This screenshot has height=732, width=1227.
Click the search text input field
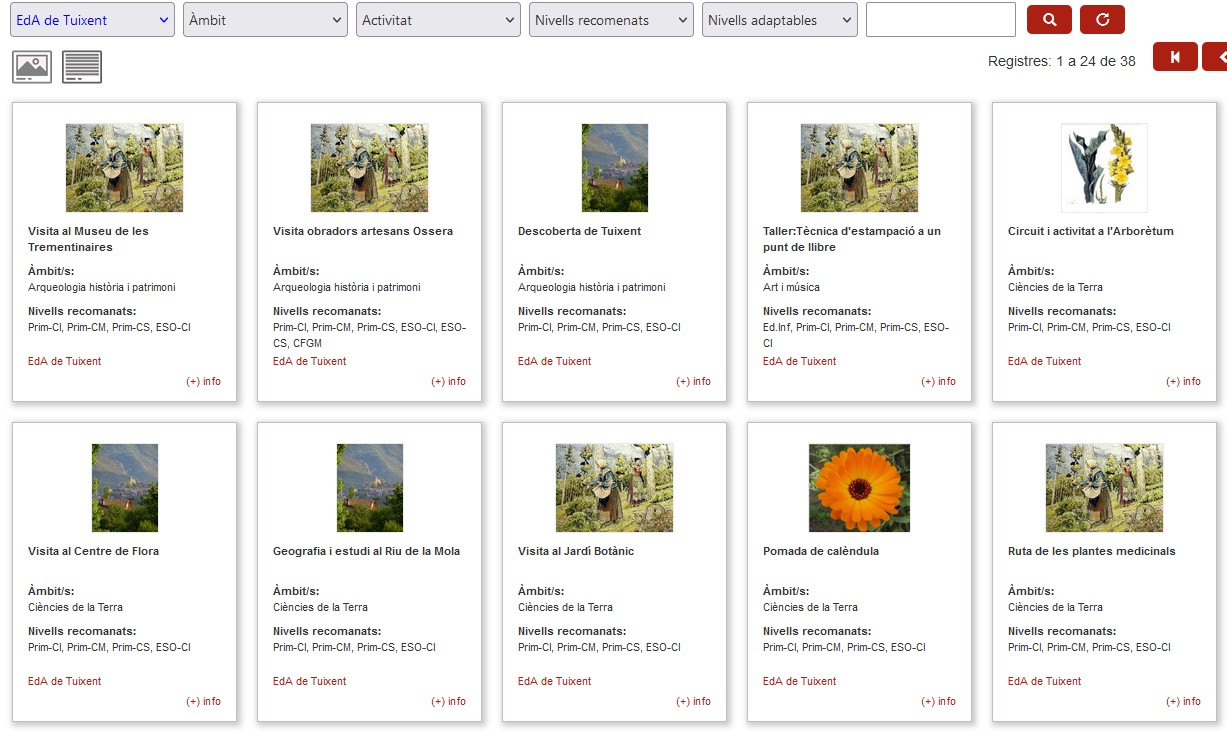(940, 20)
